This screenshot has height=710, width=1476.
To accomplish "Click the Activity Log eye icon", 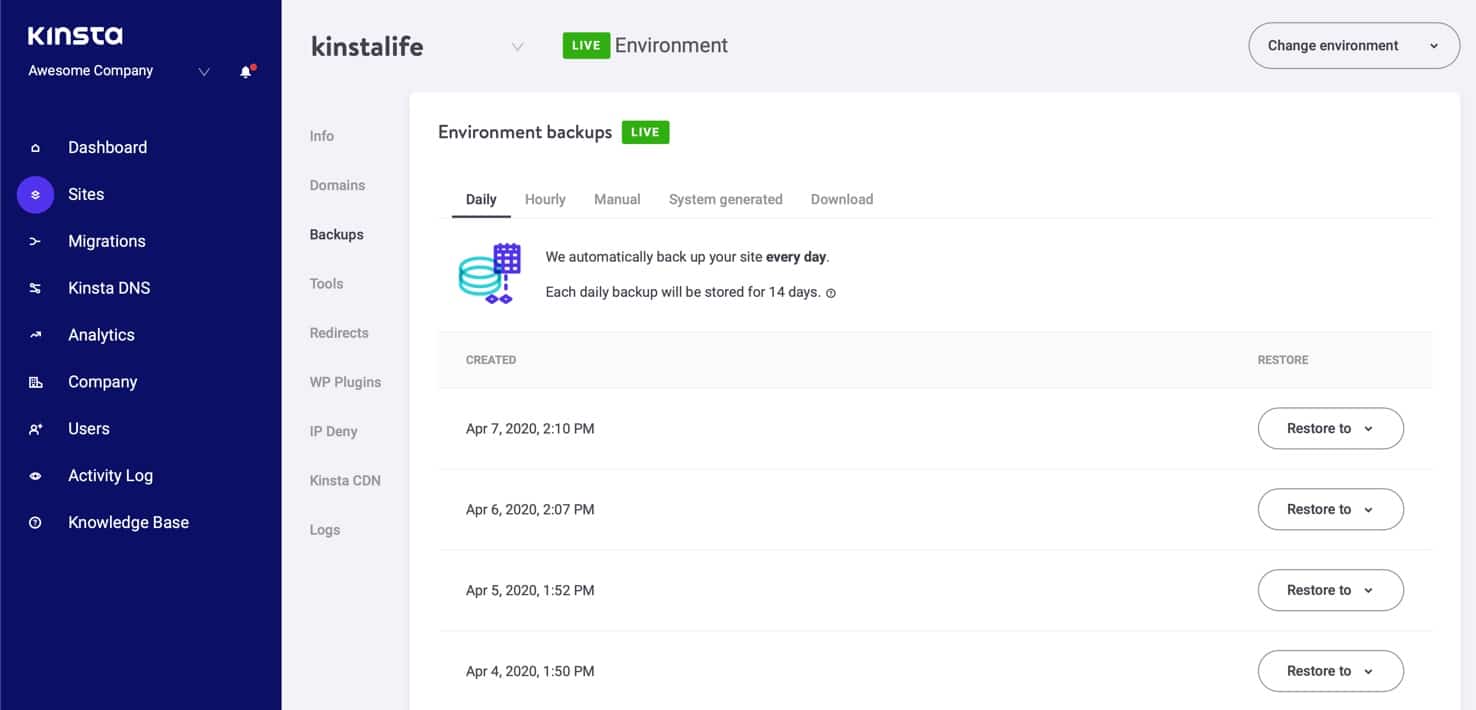I will [x=36, y=476].
